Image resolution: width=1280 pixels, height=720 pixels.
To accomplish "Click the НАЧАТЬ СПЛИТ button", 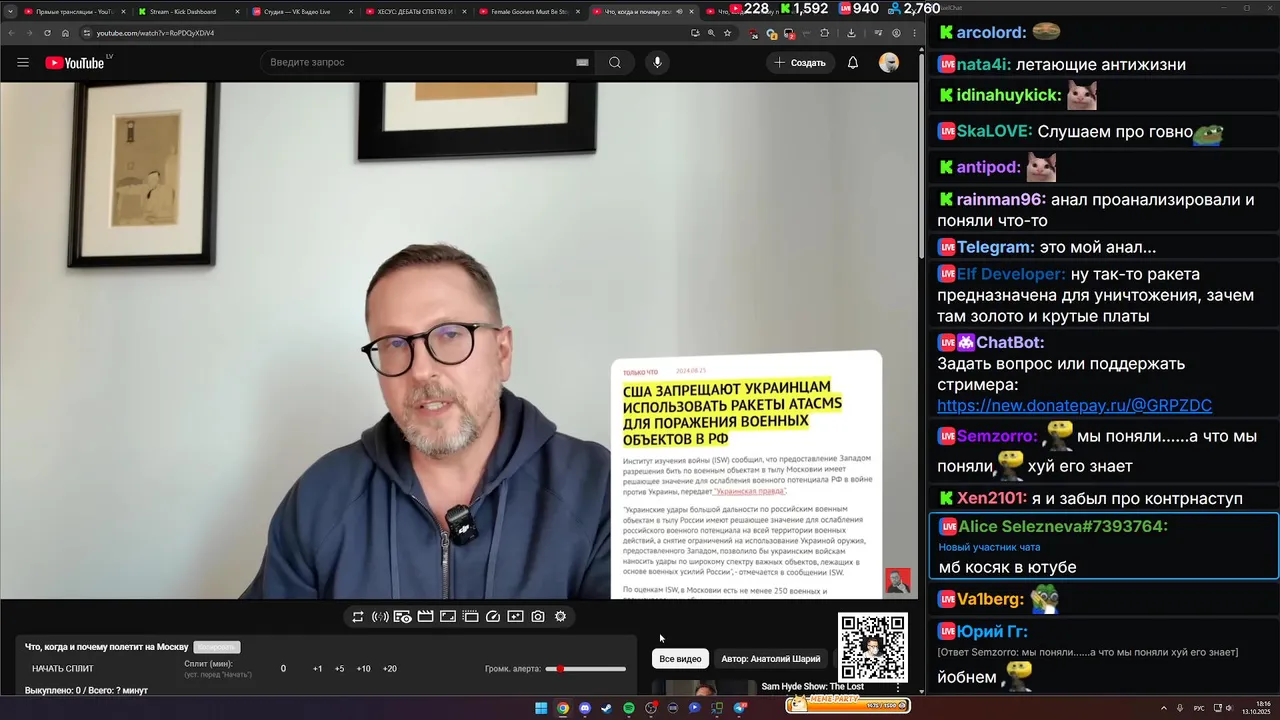I will [63, 669].
